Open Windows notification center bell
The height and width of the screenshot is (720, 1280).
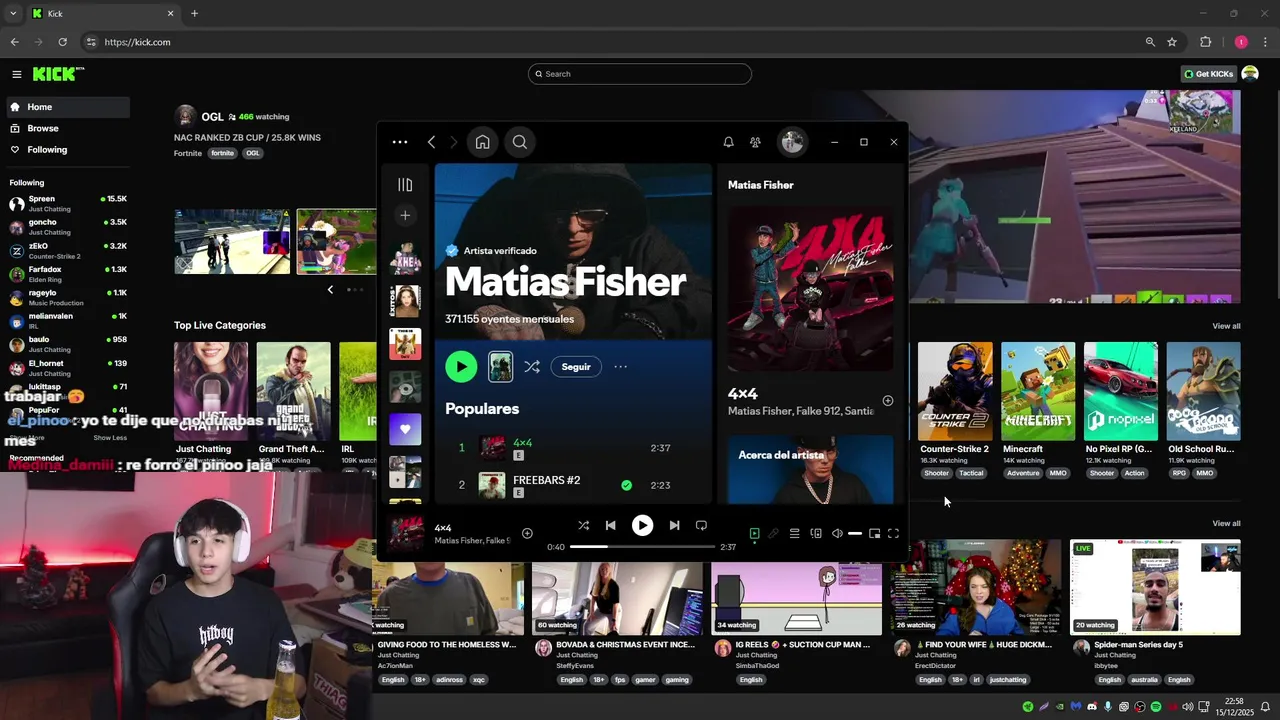click(1265, 707)
